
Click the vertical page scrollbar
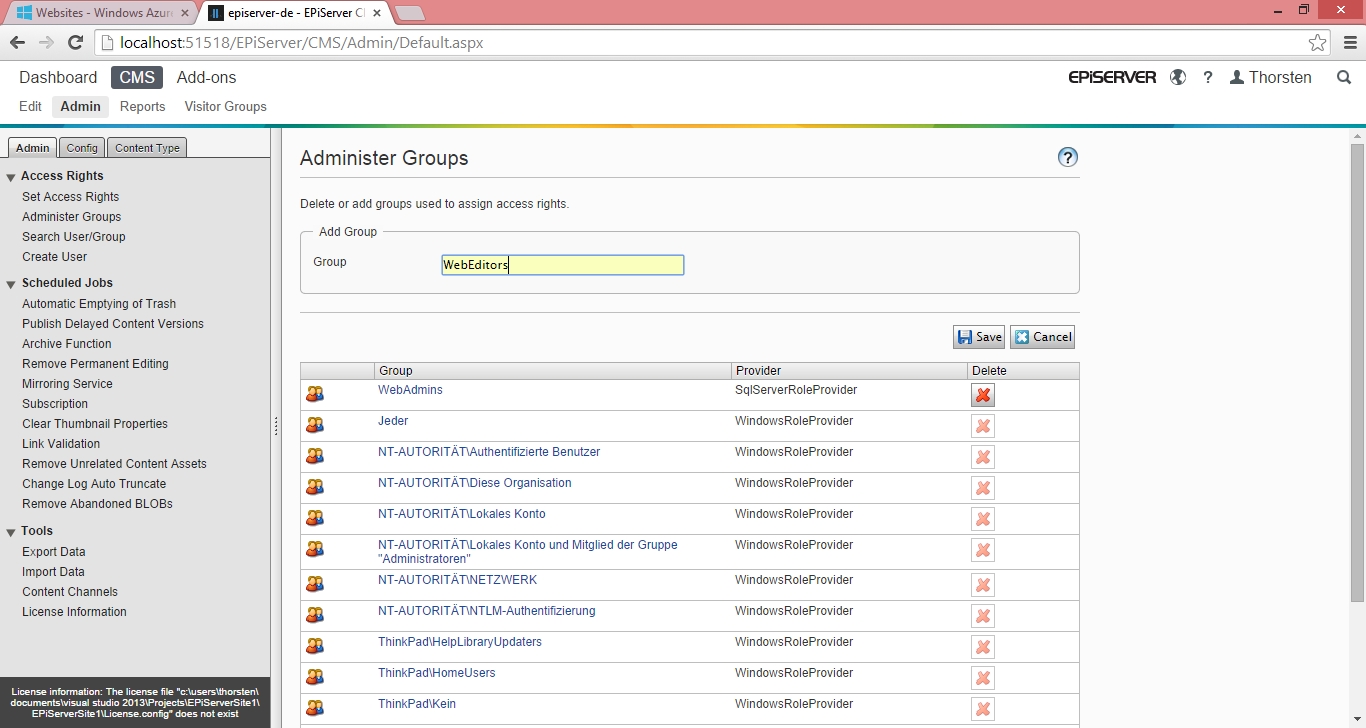pos(1357,372)
